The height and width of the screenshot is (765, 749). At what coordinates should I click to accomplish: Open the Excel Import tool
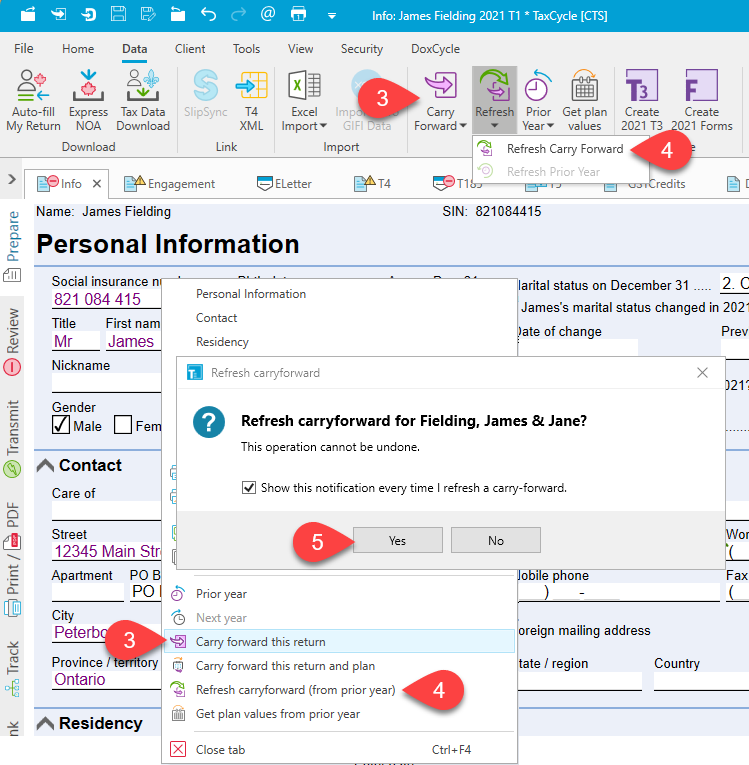pyautogui.click(x=304, y=100)
